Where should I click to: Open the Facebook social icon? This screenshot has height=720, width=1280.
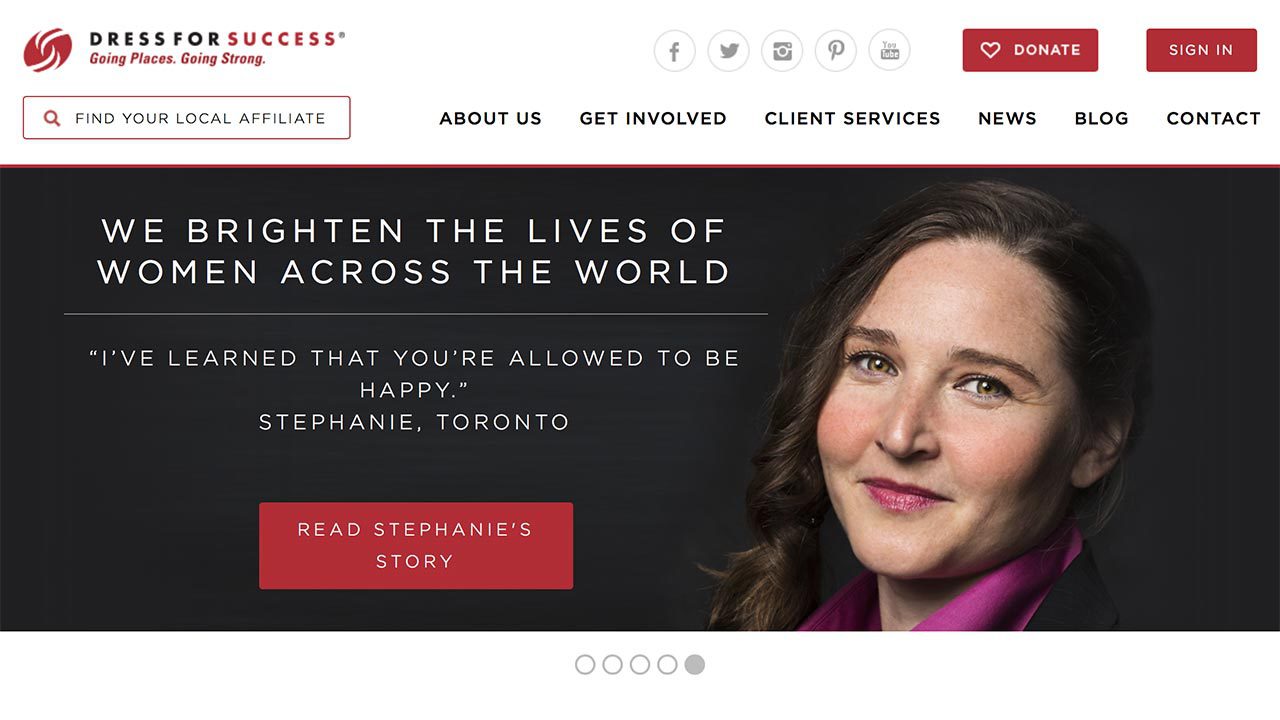tap(675, 50)
